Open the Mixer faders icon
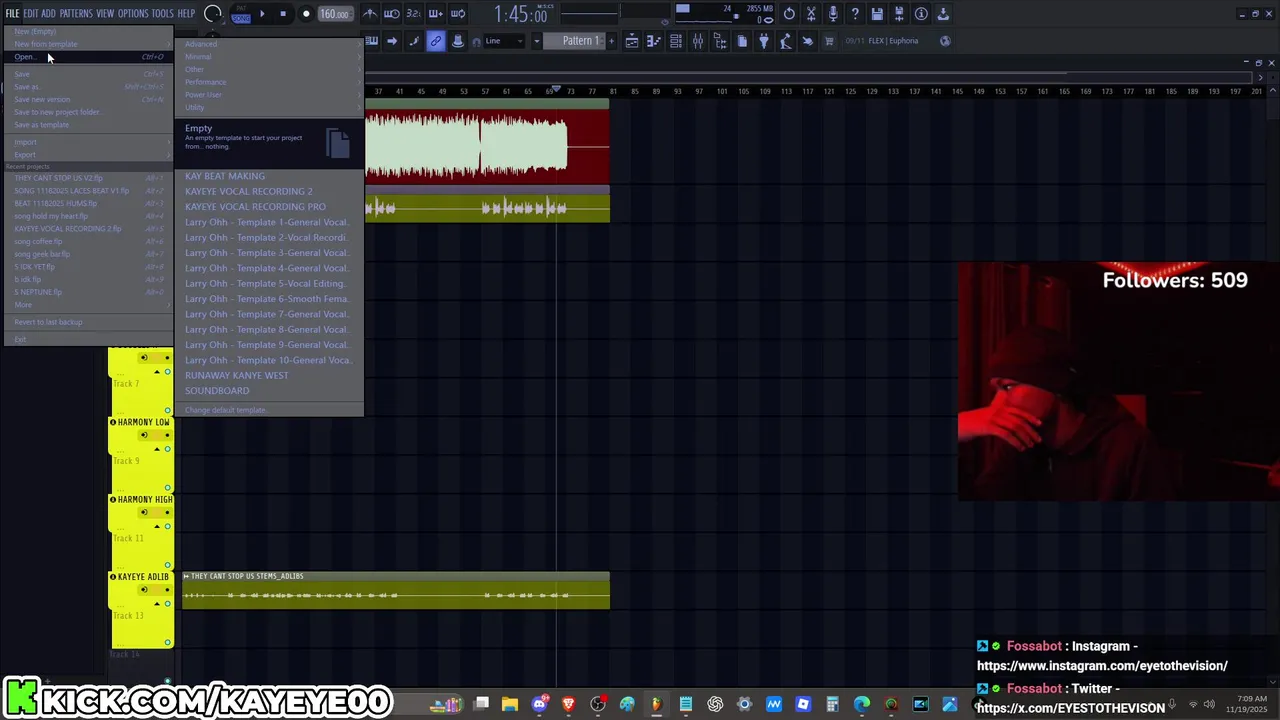Viewport: 1280px width, 720px height. [x=698, y=41]
